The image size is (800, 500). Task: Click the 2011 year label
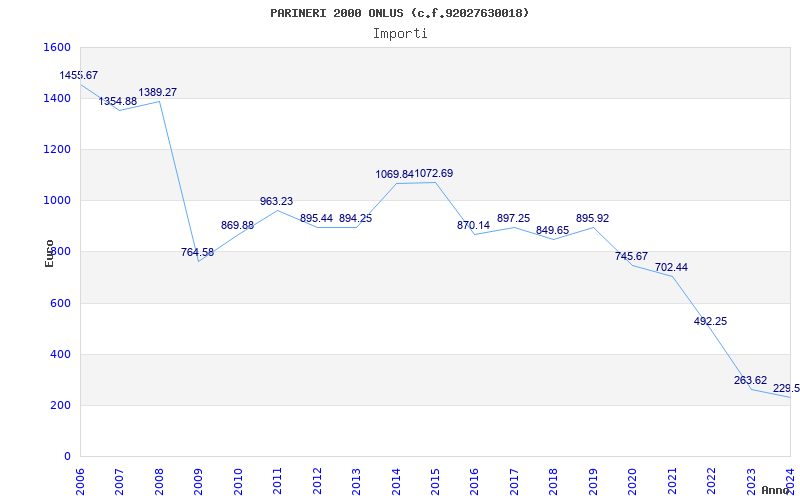tap(278, 482)
